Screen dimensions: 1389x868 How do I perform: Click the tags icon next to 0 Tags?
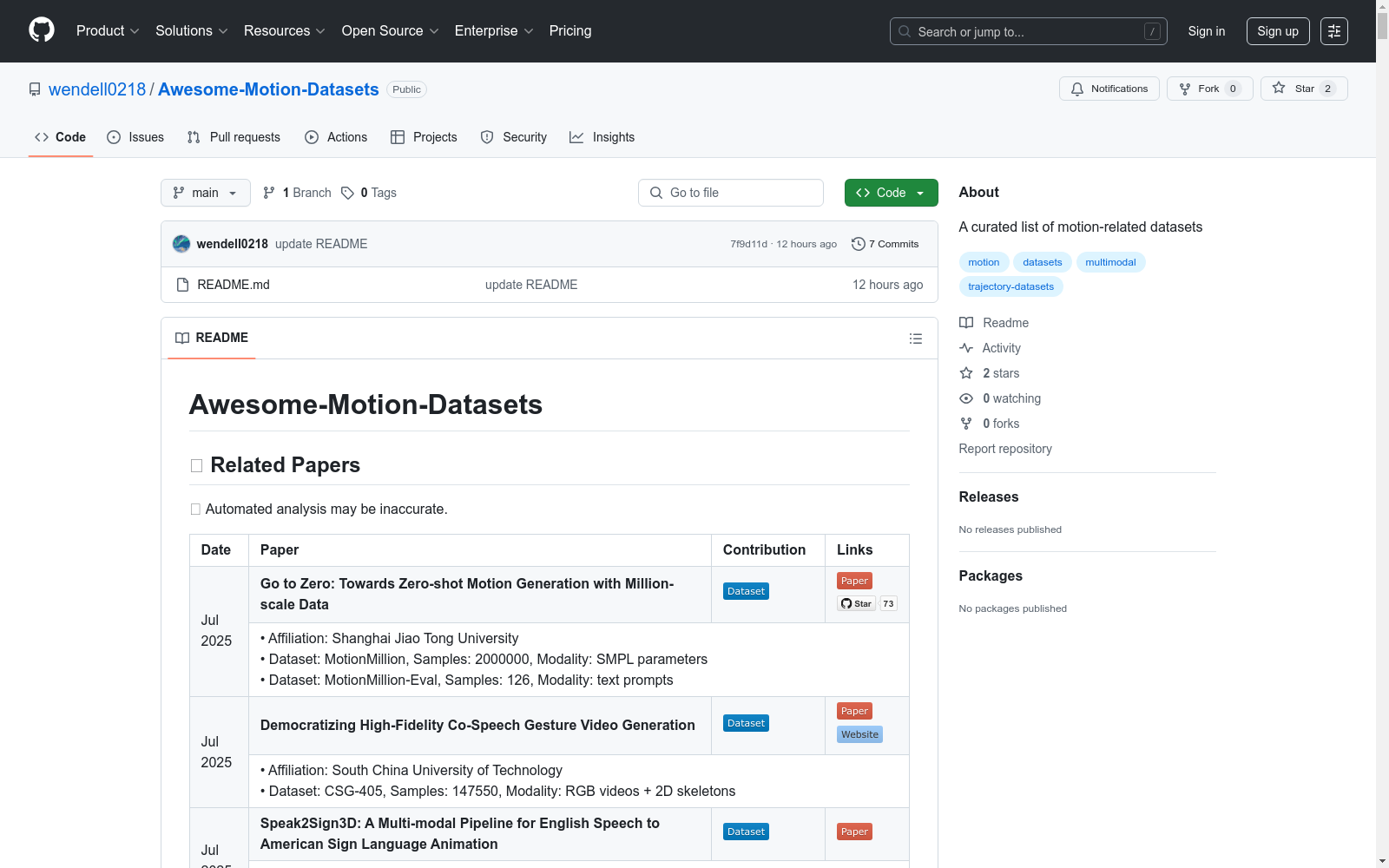coord(347,193)
